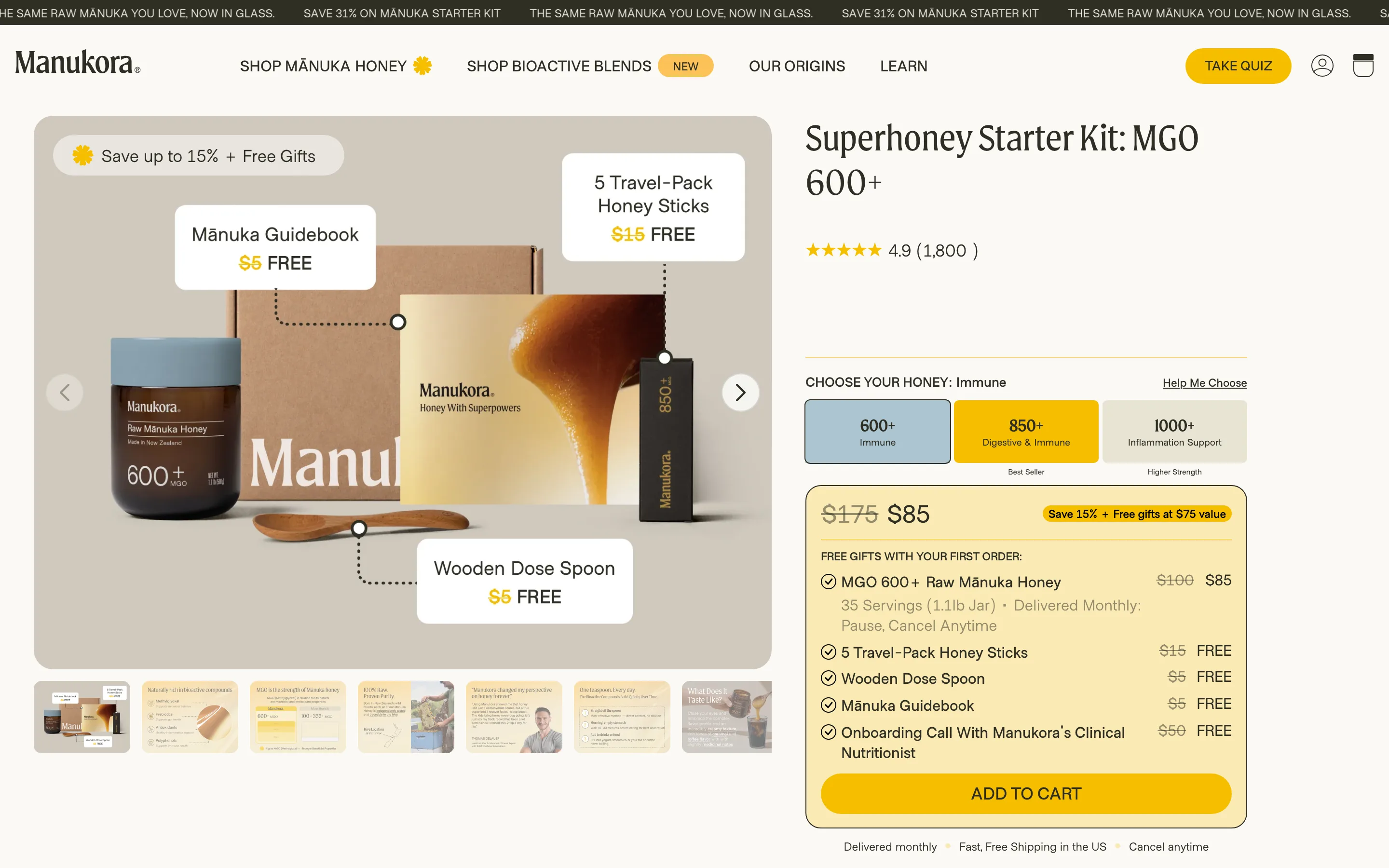
Task: Click the Manukora logo
Action: click(78, 63)
